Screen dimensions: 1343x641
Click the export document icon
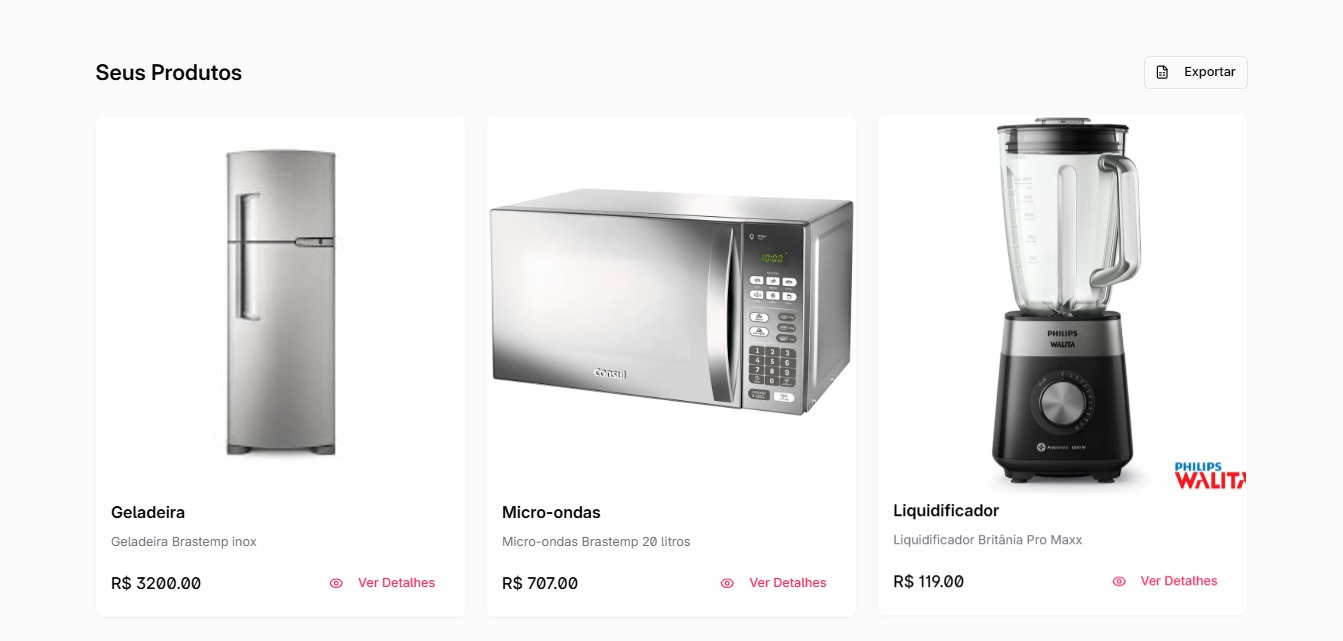(x=1162, y=72)
